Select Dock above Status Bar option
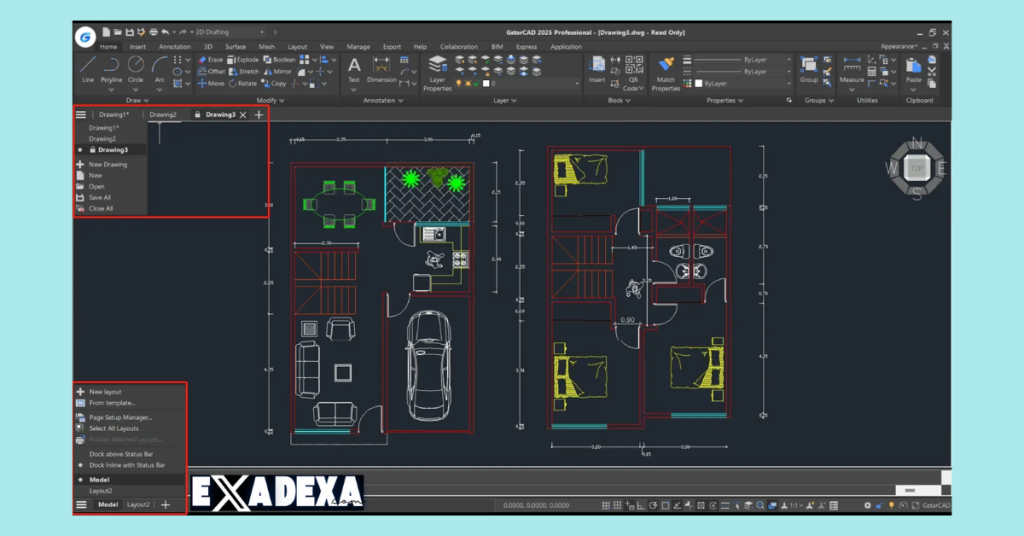This screenshot has height=536, width=1024. coord(121,454)
